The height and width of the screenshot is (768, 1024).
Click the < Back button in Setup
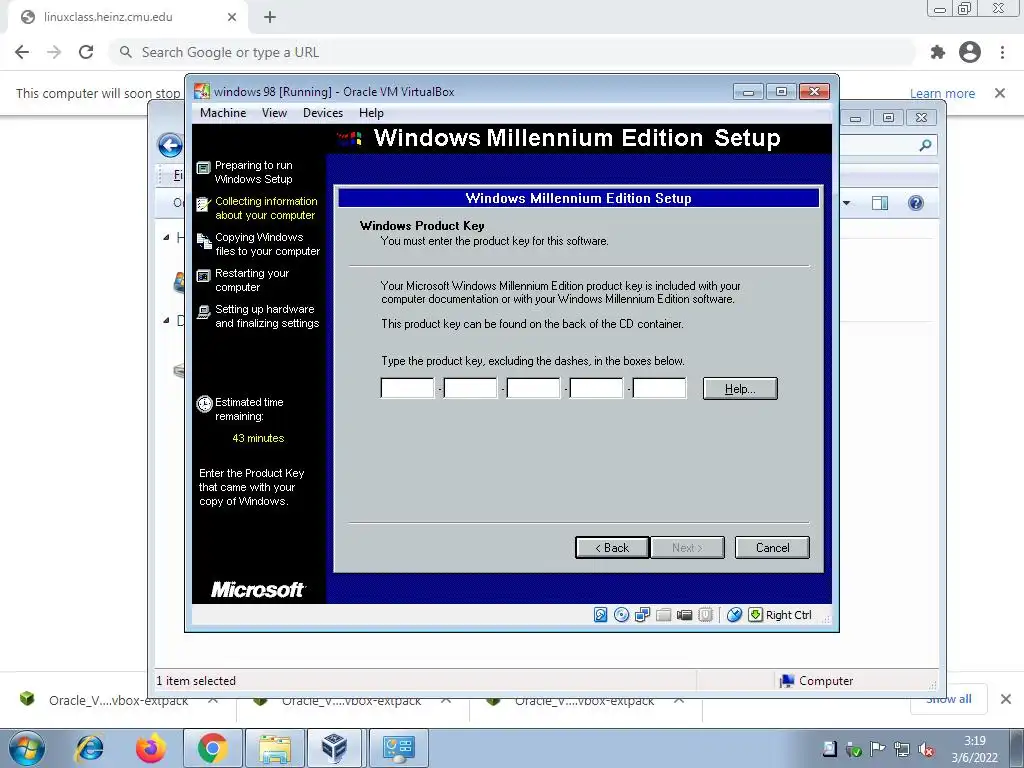pyautogui.click(x=612, y=548)
